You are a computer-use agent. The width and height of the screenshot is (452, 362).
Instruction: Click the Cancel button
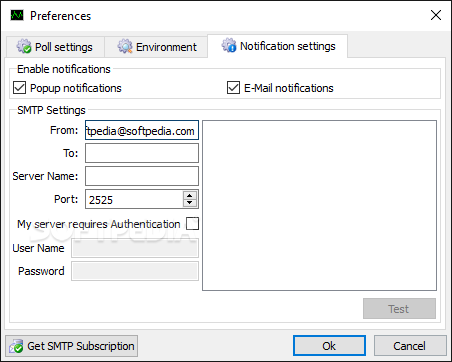(x=410, y=346)
